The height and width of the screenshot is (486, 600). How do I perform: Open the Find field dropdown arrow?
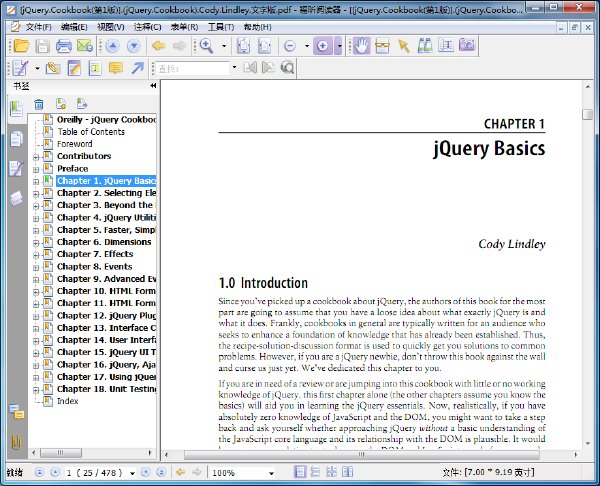(x=234, y=68)
